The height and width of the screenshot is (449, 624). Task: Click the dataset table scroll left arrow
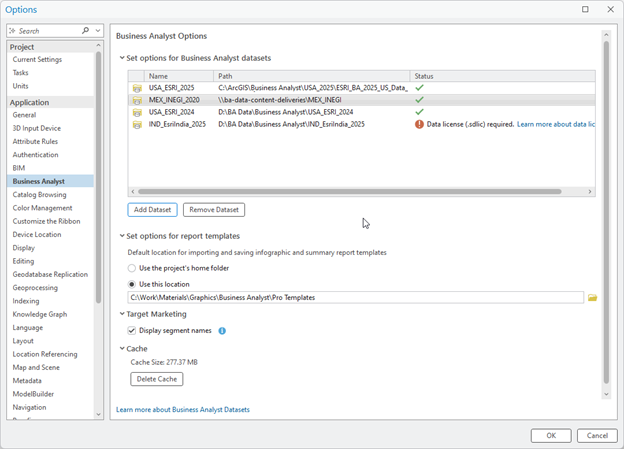133,191
